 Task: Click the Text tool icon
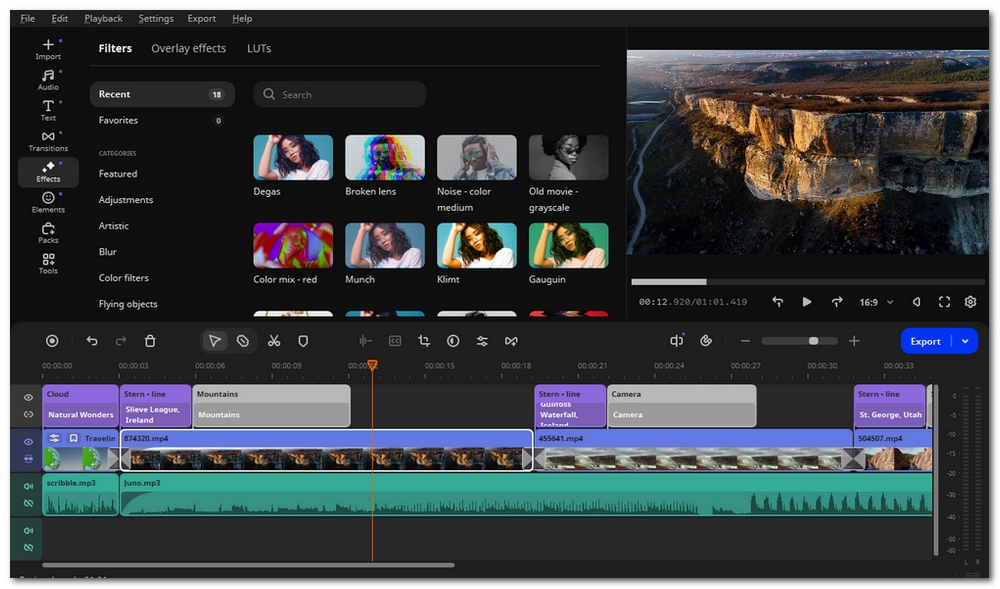(x=48, y=109)
